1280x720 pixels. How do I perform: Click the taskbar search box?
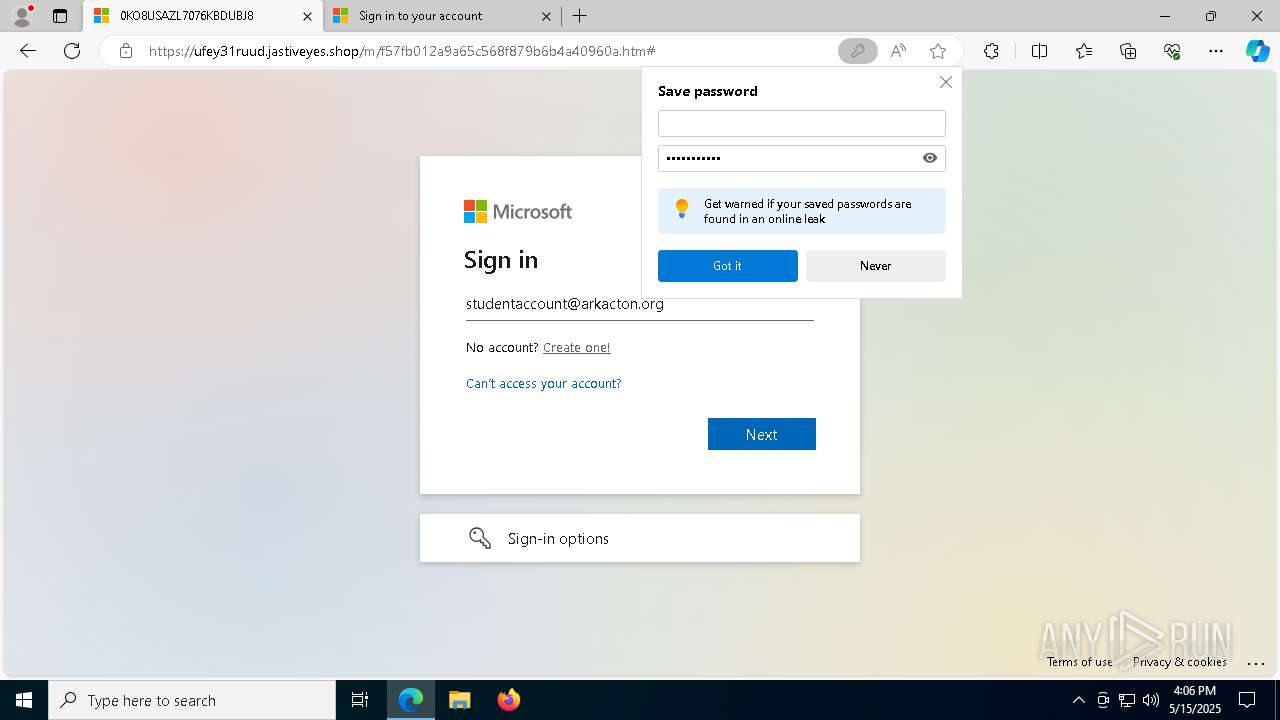[192, 700]
